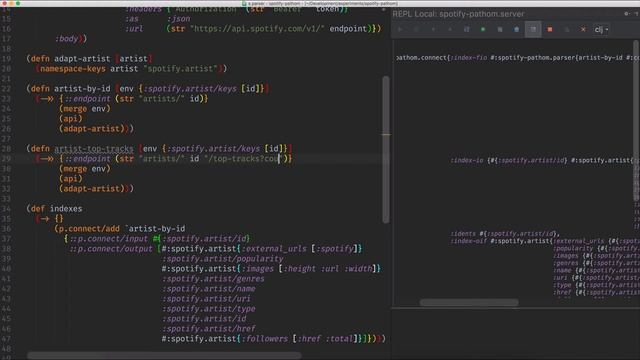640x360 pixels.
Task: Click namespace-keys call on line 20
Action: pos(73,69)
